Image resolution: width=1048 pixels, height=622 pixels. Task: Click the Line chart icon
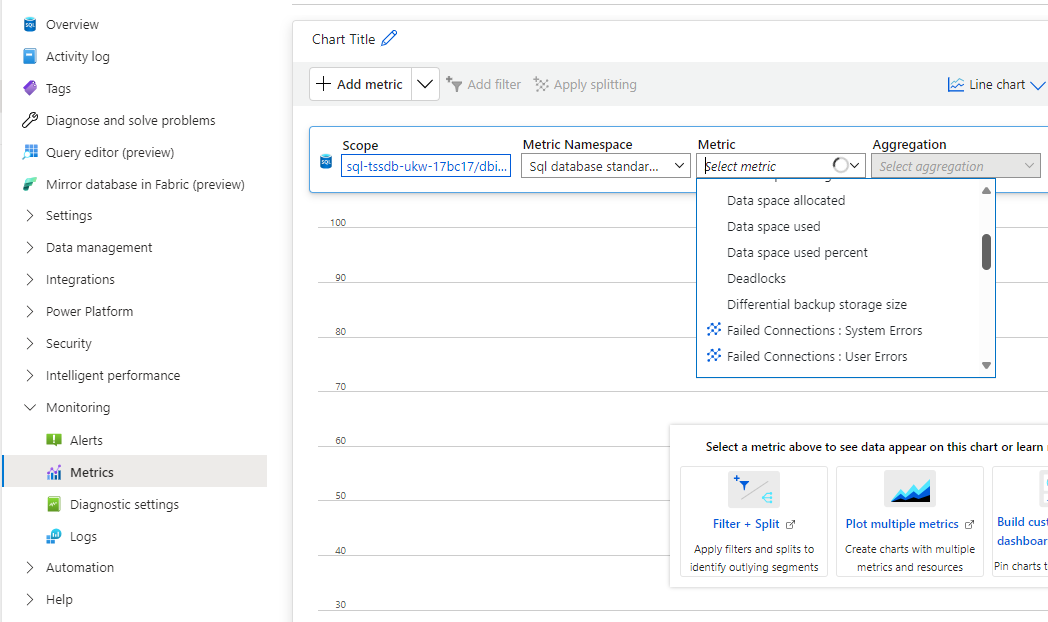(956, 85)
